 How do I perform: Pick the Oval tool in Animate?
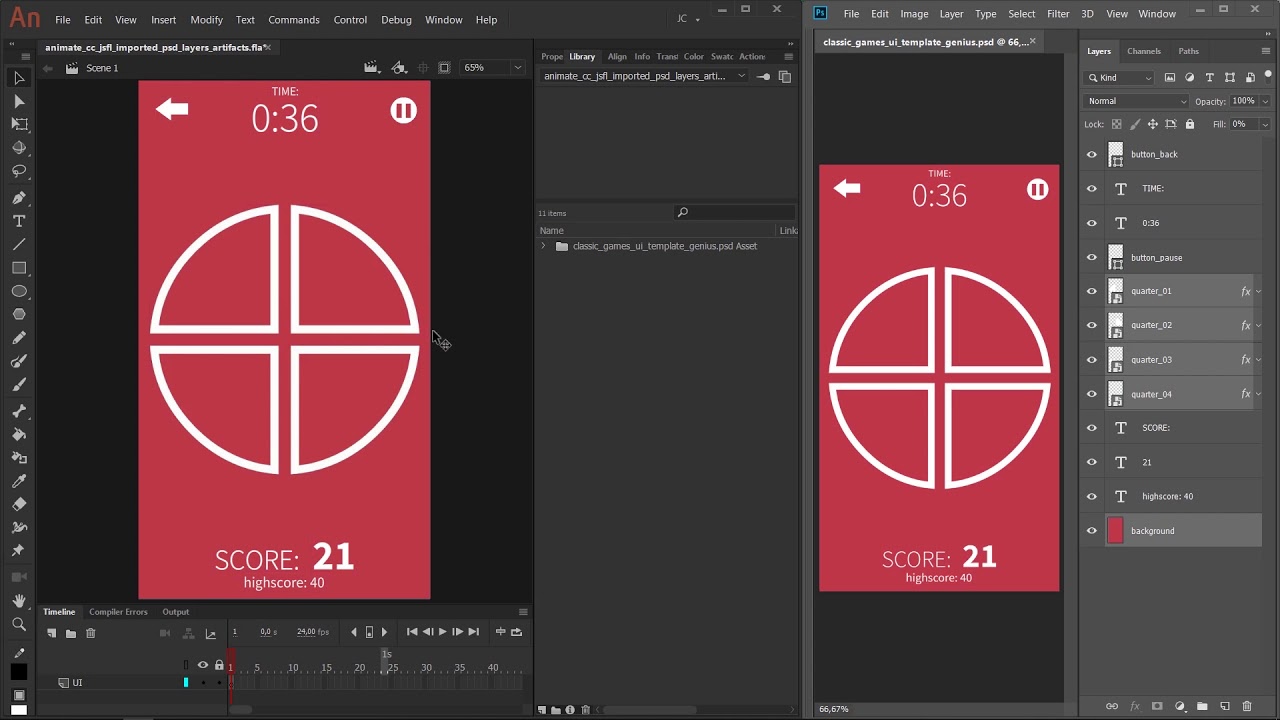(19, 291)
